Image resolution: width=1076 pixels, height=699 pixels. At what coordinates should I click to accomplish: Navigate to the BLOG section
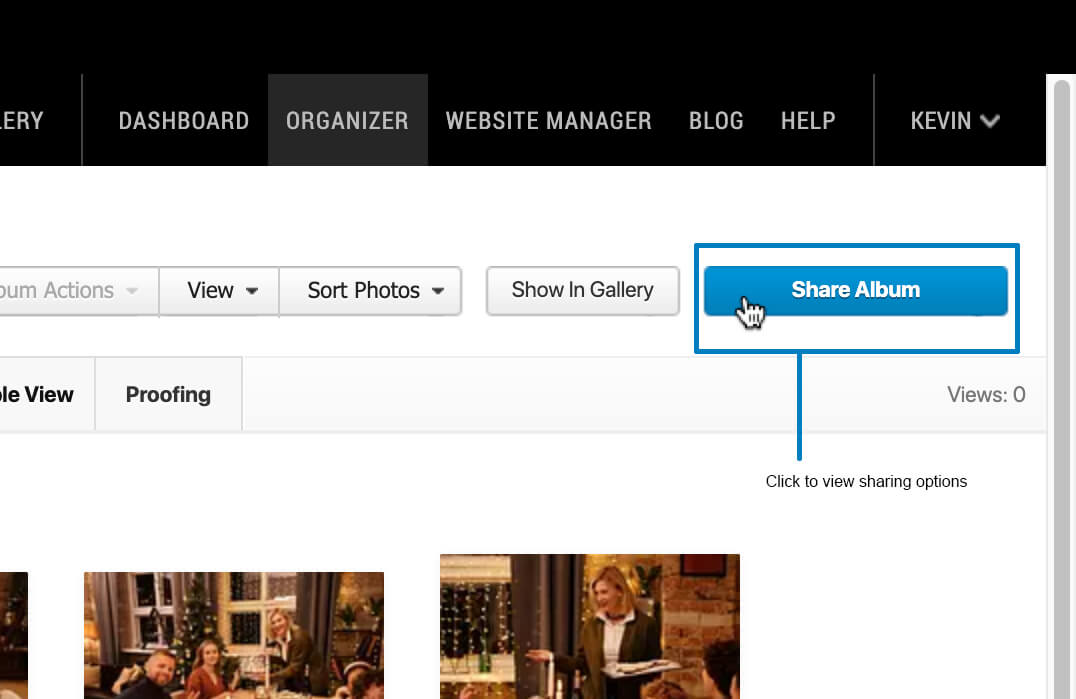tap(716, 121)
